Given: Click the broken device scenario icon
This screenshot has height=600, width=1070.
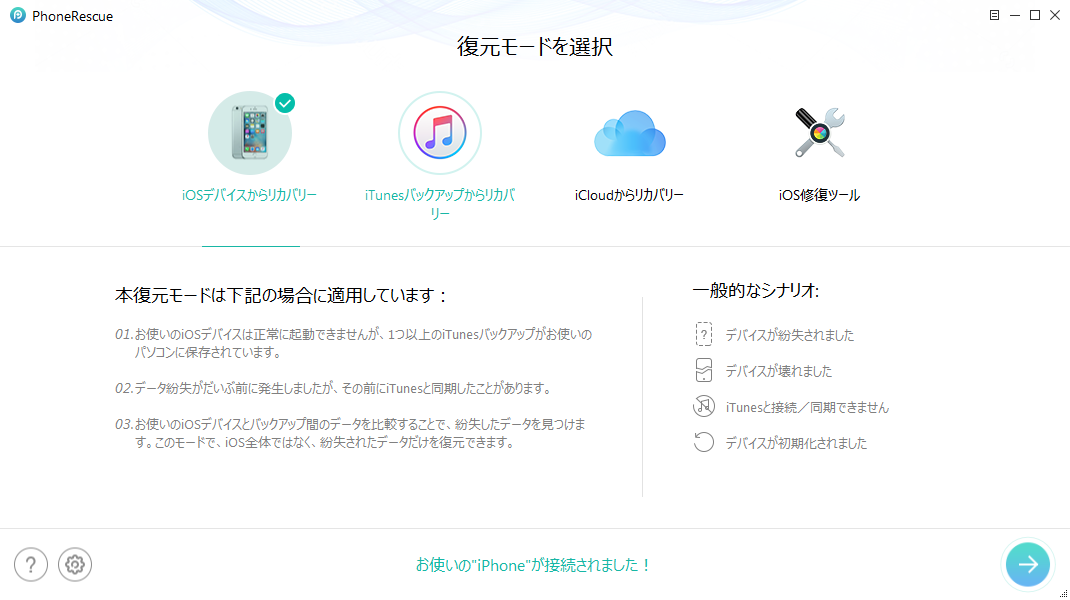Looking at the screenshot, I should click(704, 370).
